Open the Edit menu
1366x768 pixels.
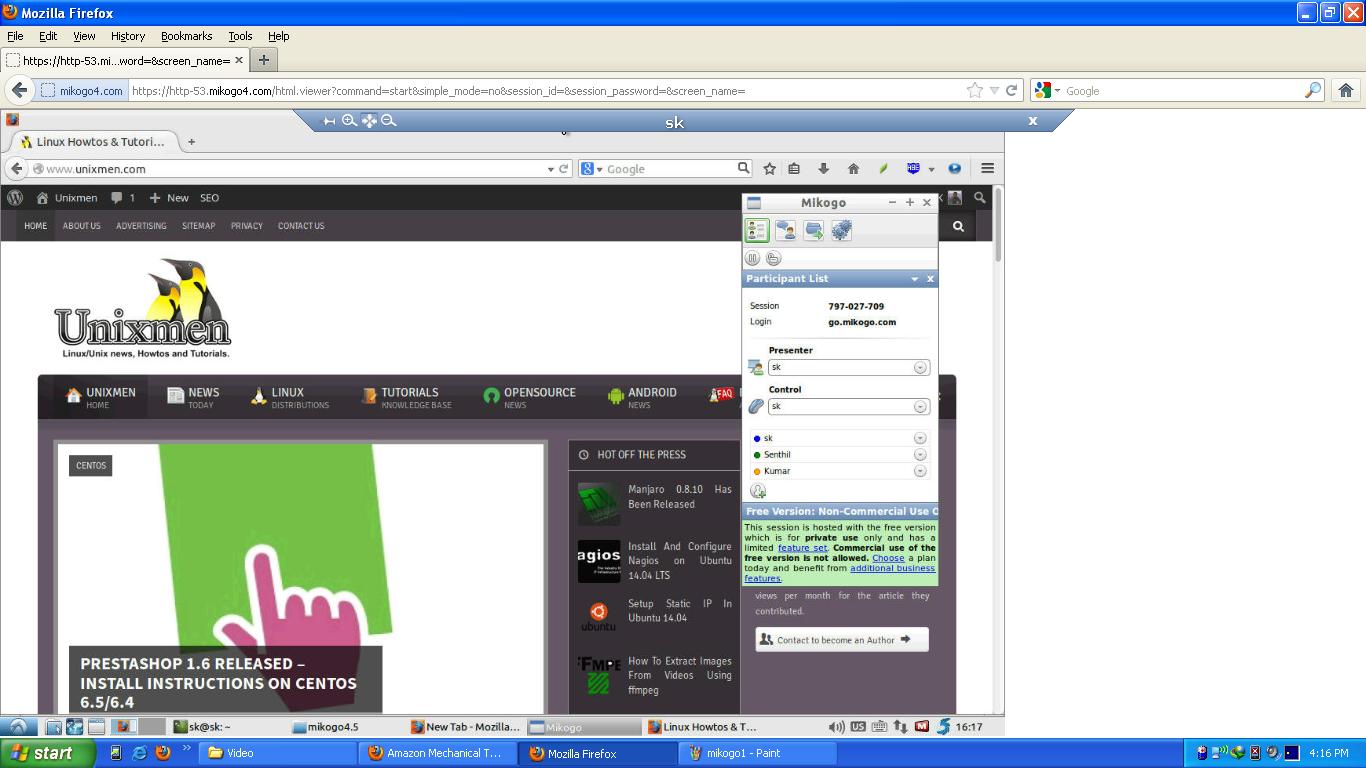(48, 36)
